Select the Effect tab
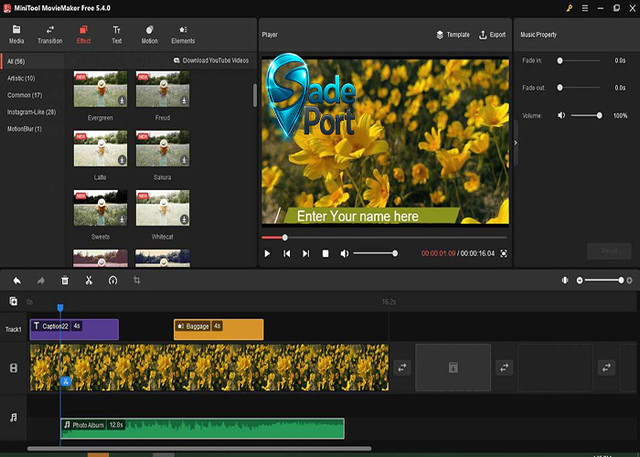640x457 pixels. click(x=84, y=35)
